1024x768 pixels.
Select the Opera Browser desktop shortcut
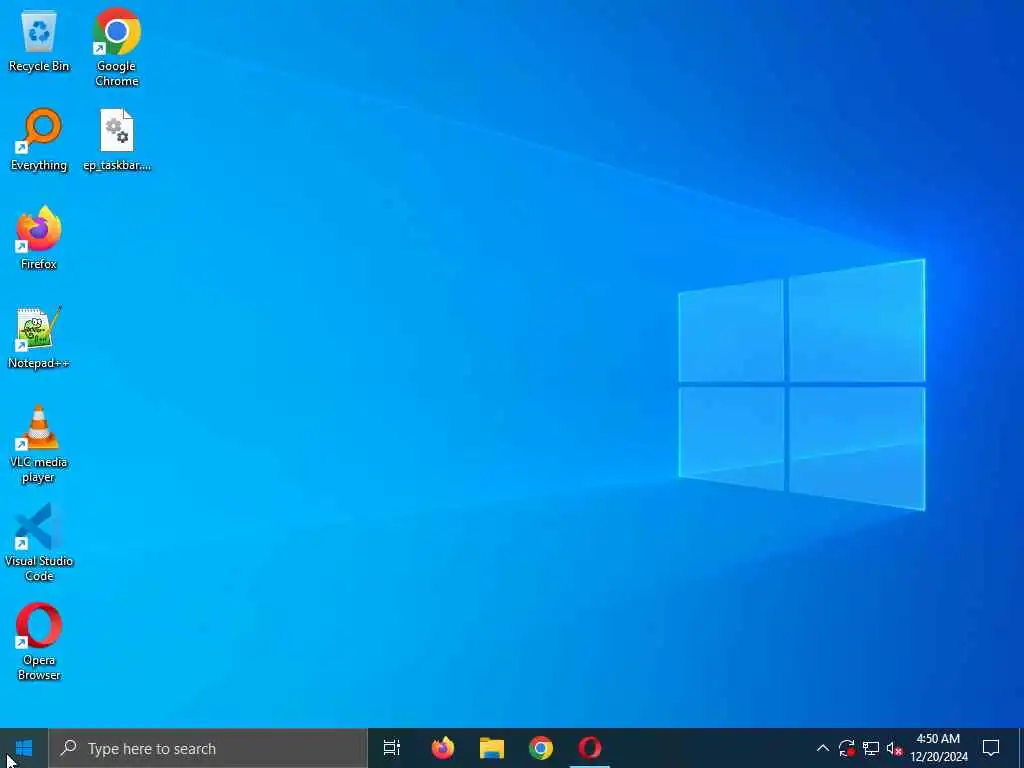pos(39,642)
